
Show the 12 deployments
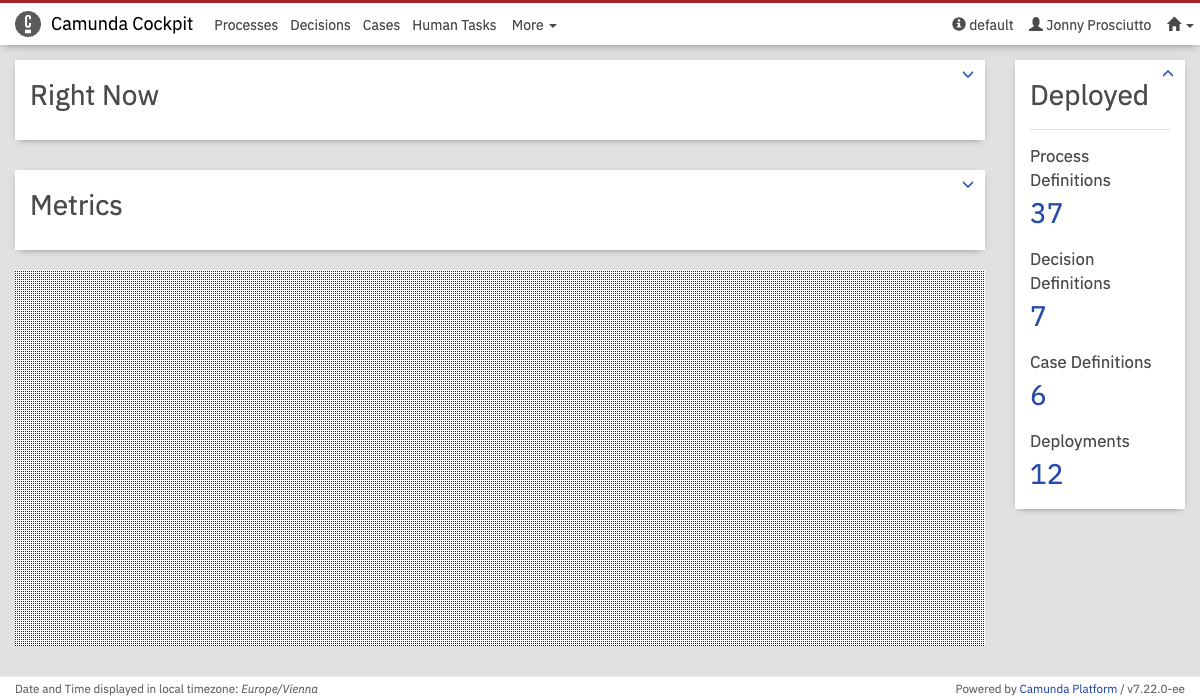(x=1046, y=474)
